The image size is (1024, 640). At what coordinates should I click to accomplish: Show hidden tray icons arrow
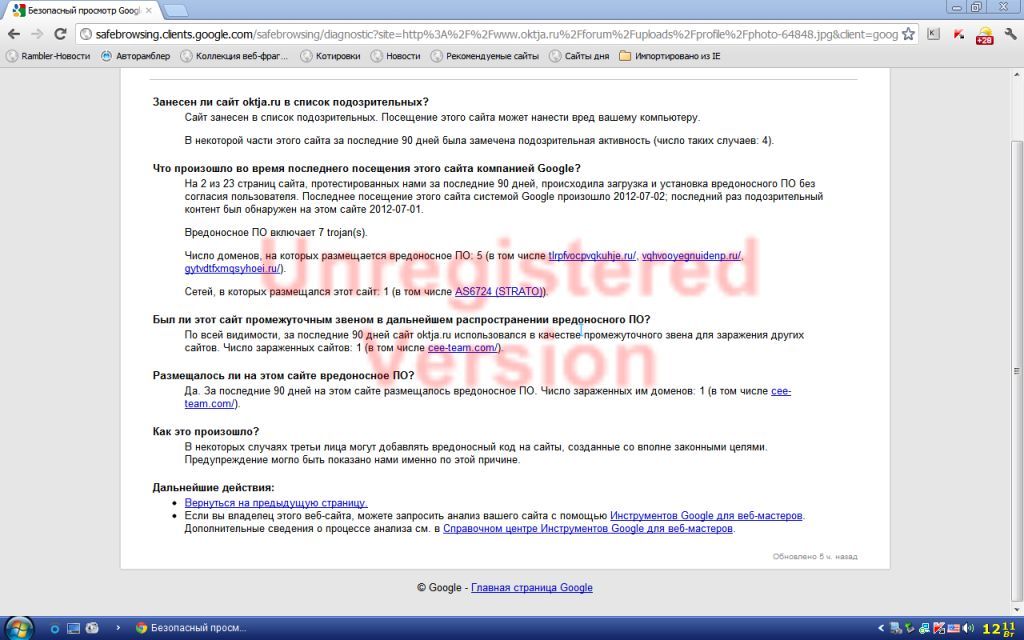click(x=881, y=628)
